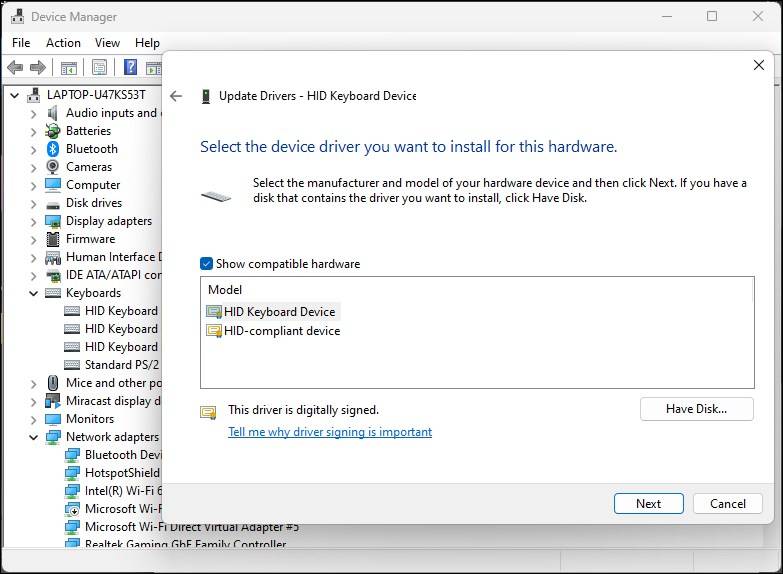
Task: Click the Computer monitor icon in tree
Action: pos(53,185)
